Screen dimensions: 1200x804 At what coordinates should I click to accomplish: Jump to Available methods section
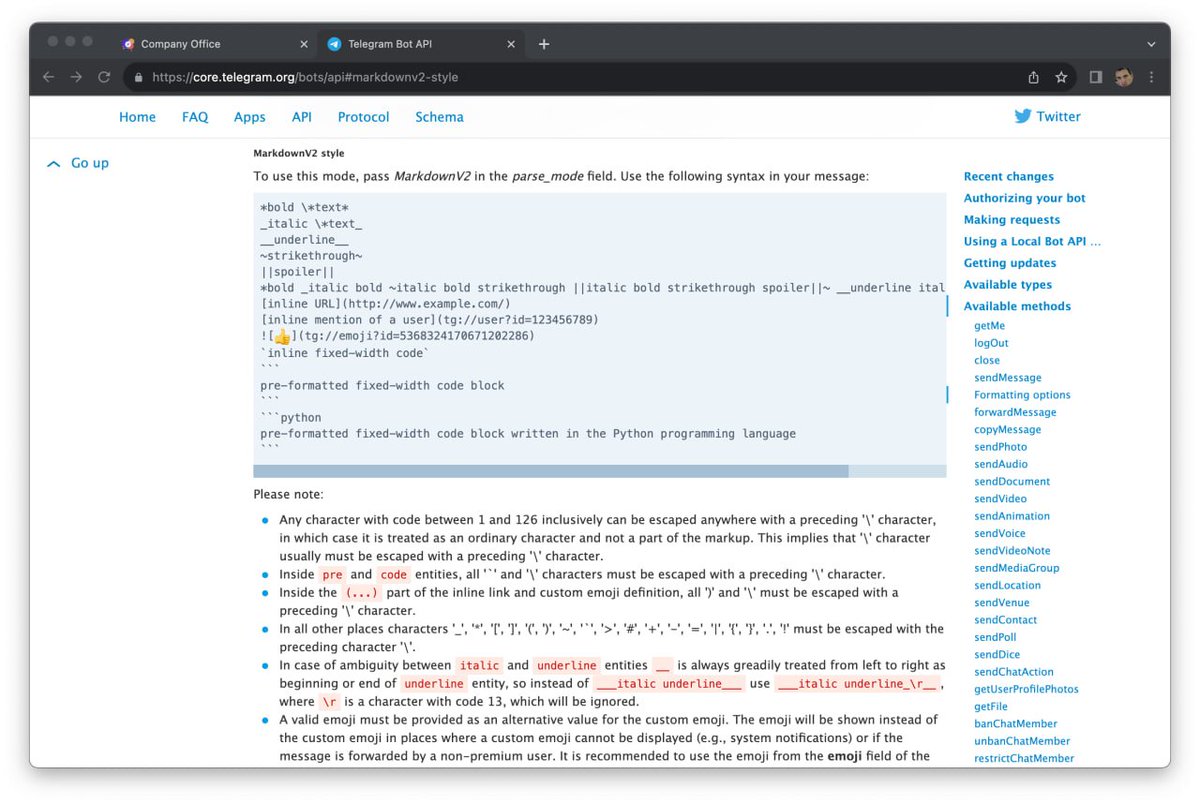[1018, 306]
